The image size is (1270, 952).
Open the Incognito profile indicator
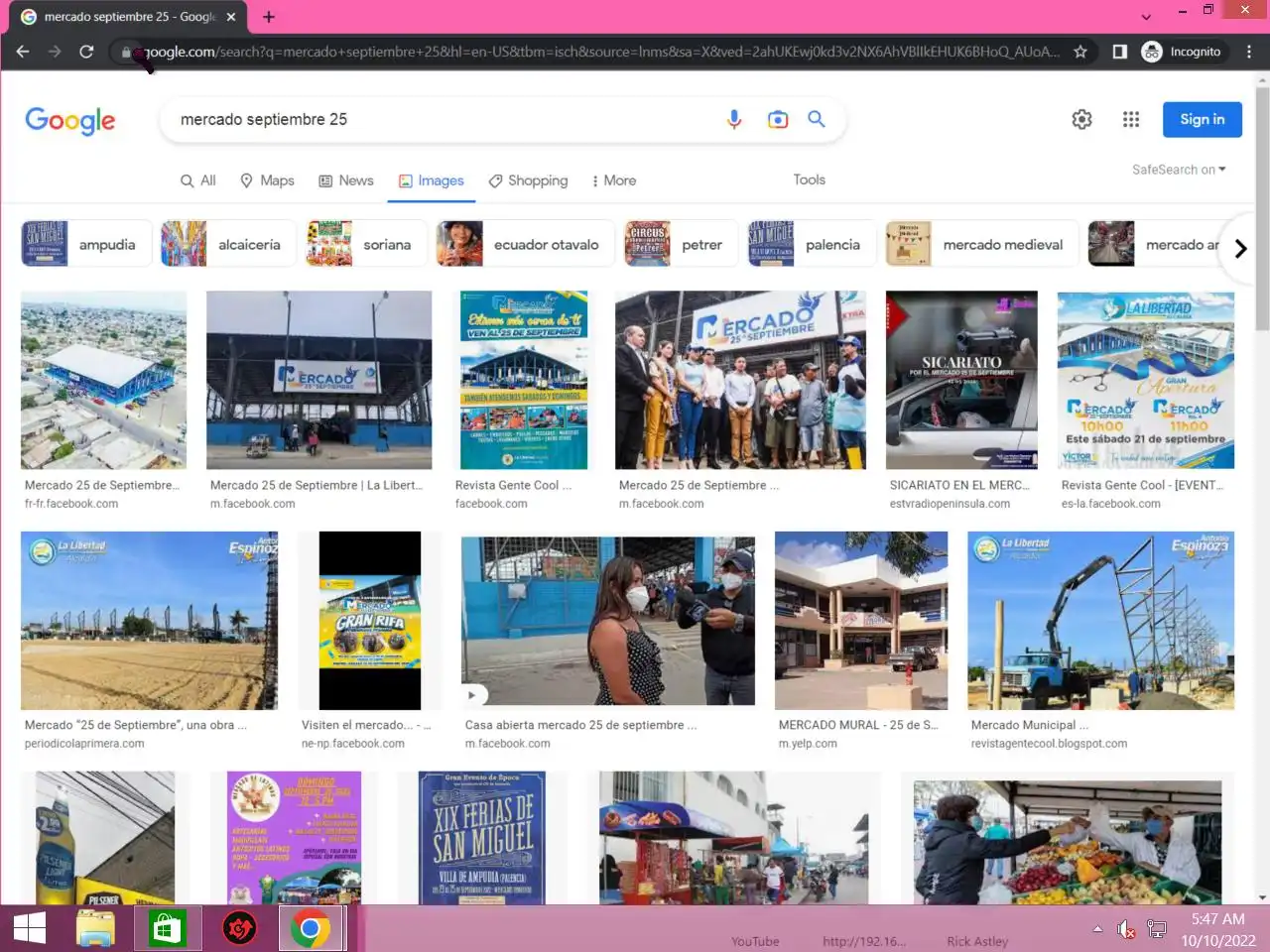point(1182,52)
